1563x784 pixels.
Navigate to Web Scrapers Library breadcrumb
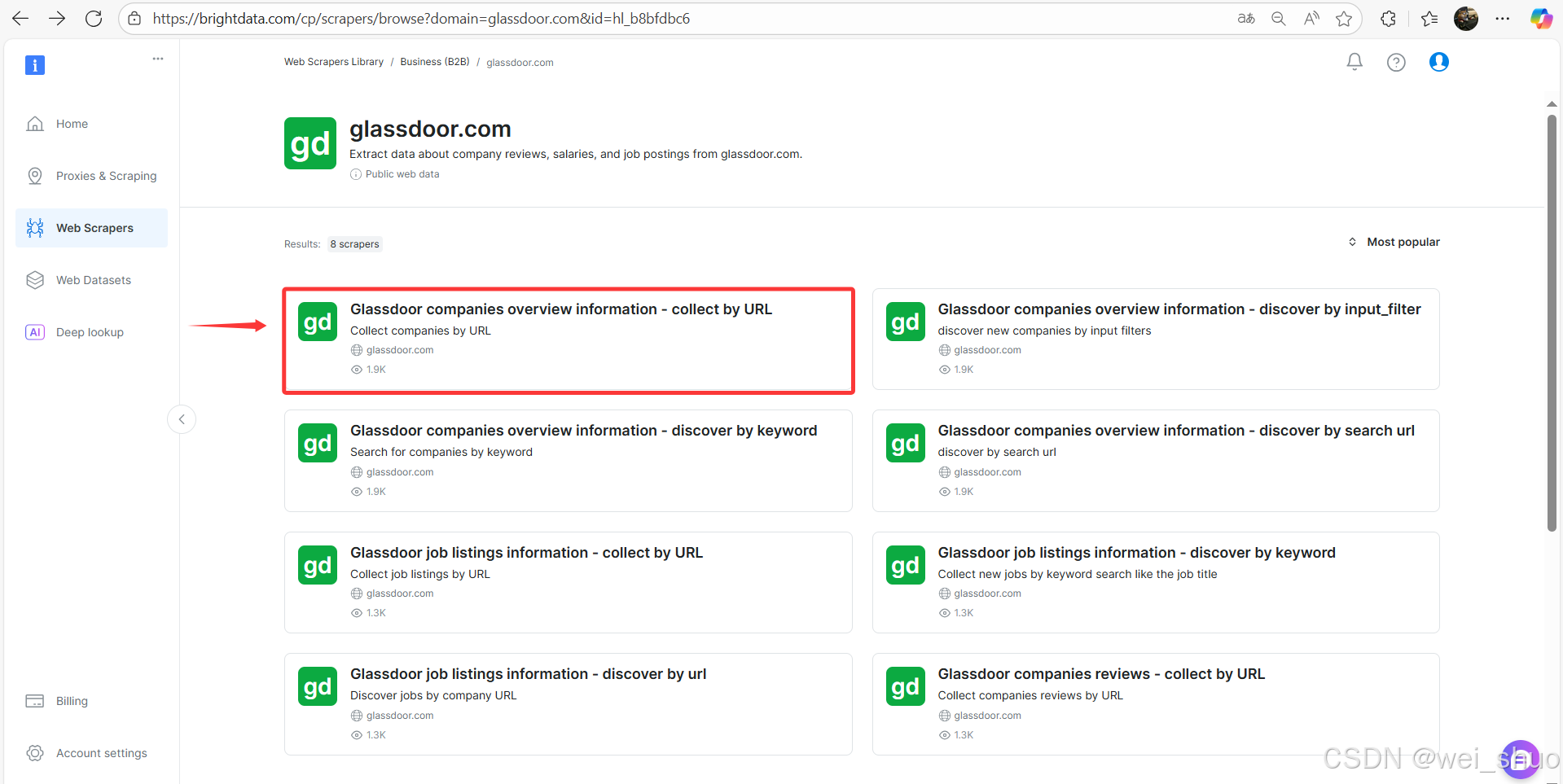pos(334,62)
